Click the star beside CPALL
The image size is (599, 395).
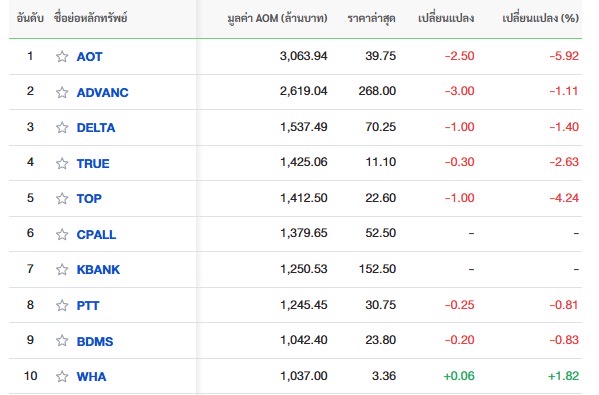click(x=62, y=234)
